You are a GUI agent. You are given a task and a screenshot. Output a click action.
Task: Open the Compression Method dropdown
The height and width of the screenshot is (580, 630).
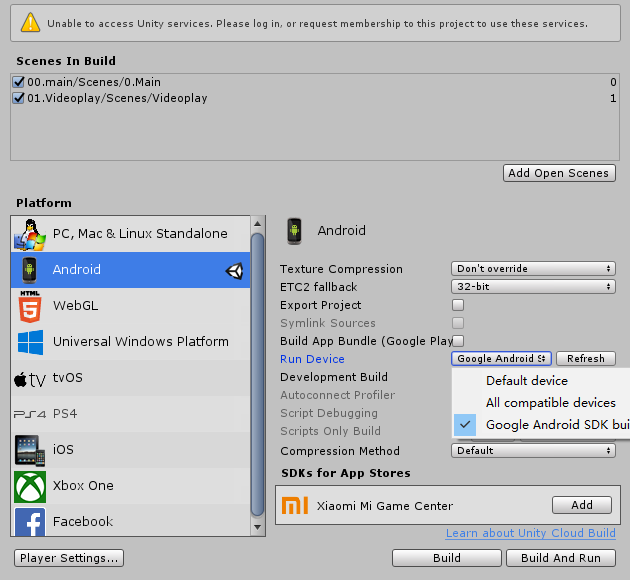(x=533, y=451)
